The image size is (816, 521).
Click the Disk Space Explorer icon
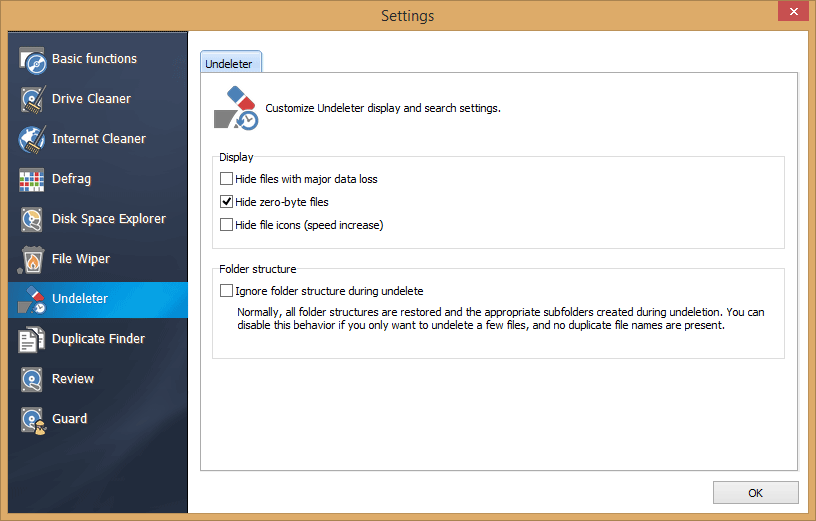(x=33, y=220)
